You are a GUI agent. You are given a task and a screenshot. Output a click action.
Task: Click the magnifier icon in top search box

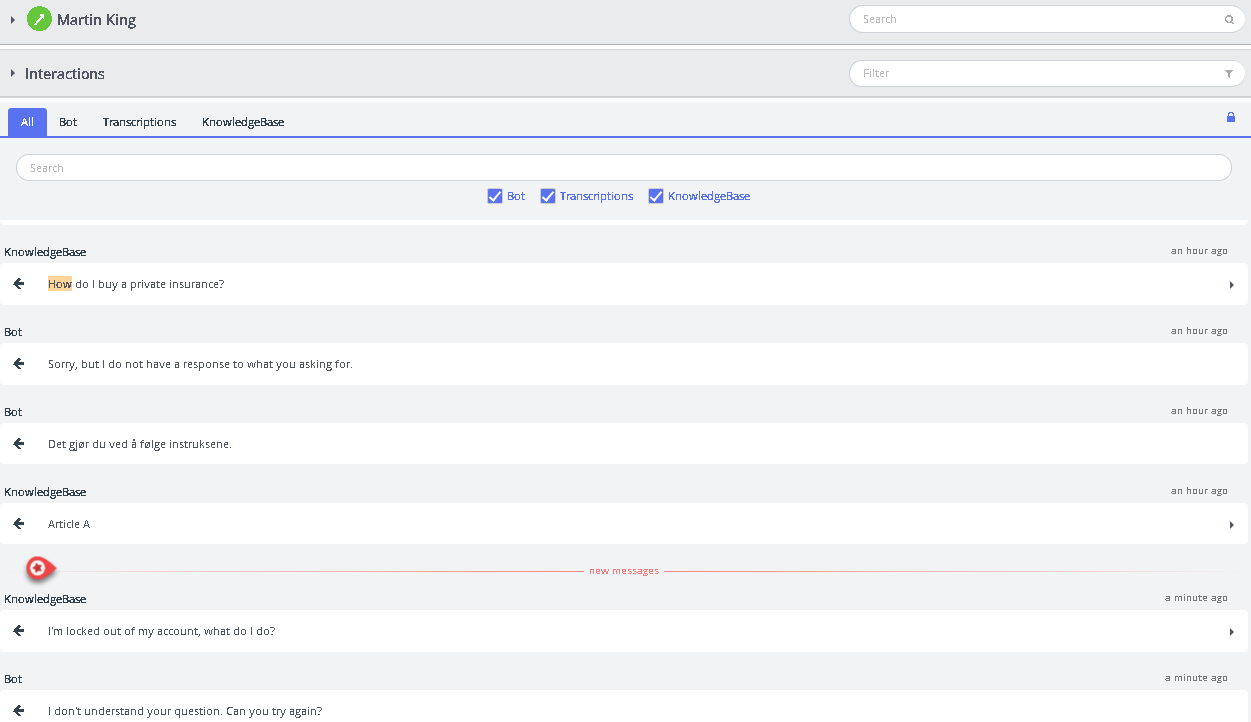(1229, 19)
